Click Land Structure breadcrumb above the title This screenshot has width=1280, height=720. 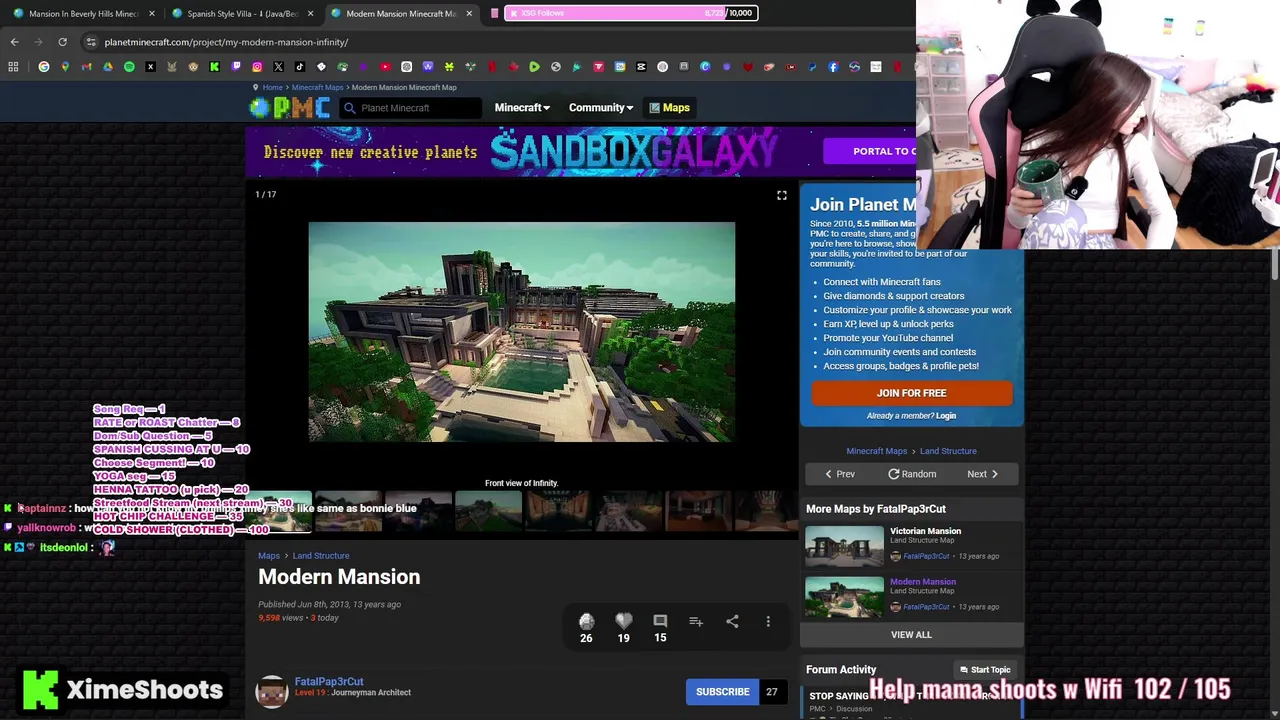coord(321,556)
